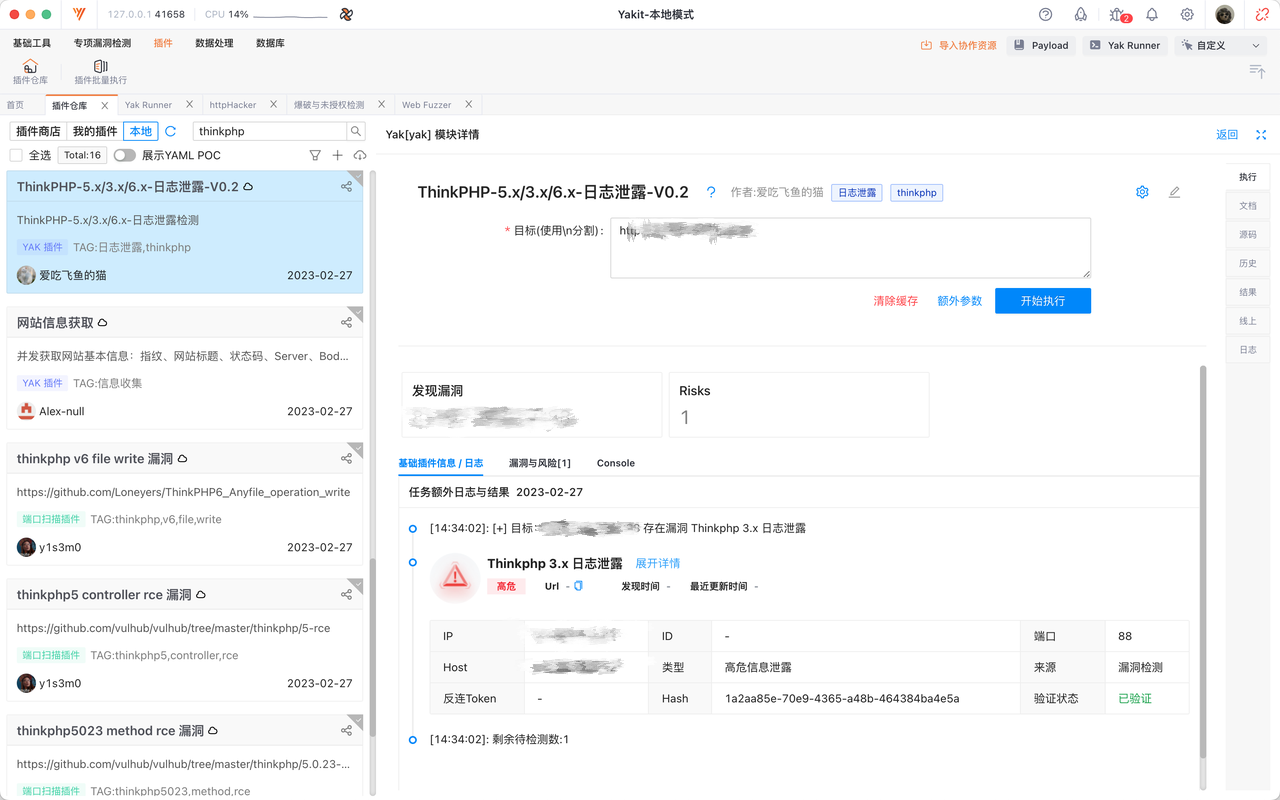
Task: Open plugin detail settings gear
Action: [1142, 192]
